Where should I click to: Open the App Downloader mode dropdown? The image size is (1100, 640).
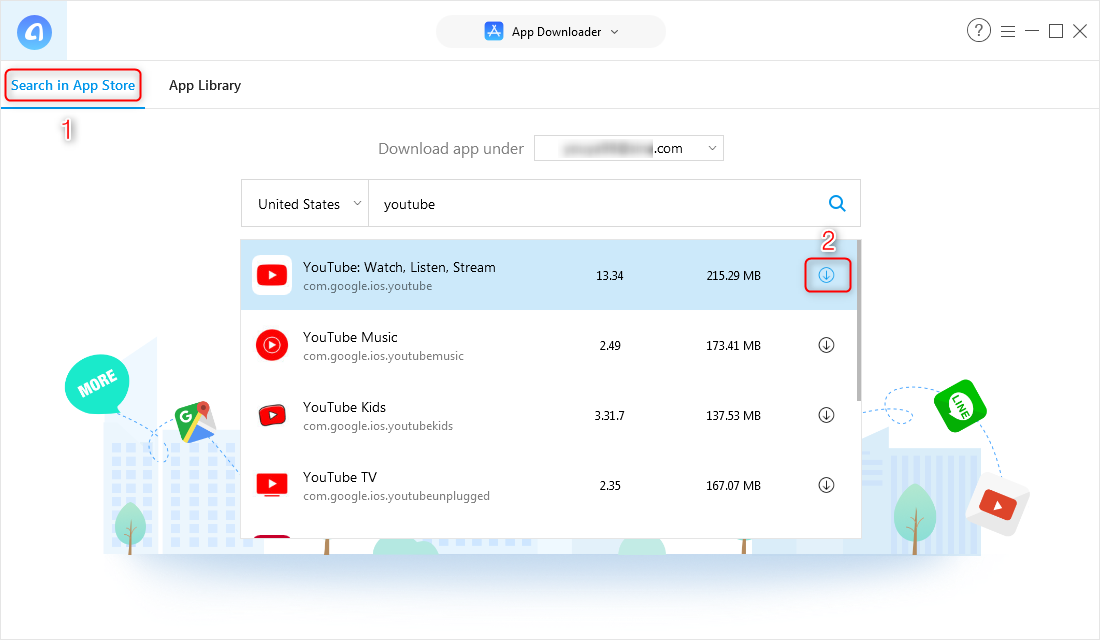(x=550, y=31)
